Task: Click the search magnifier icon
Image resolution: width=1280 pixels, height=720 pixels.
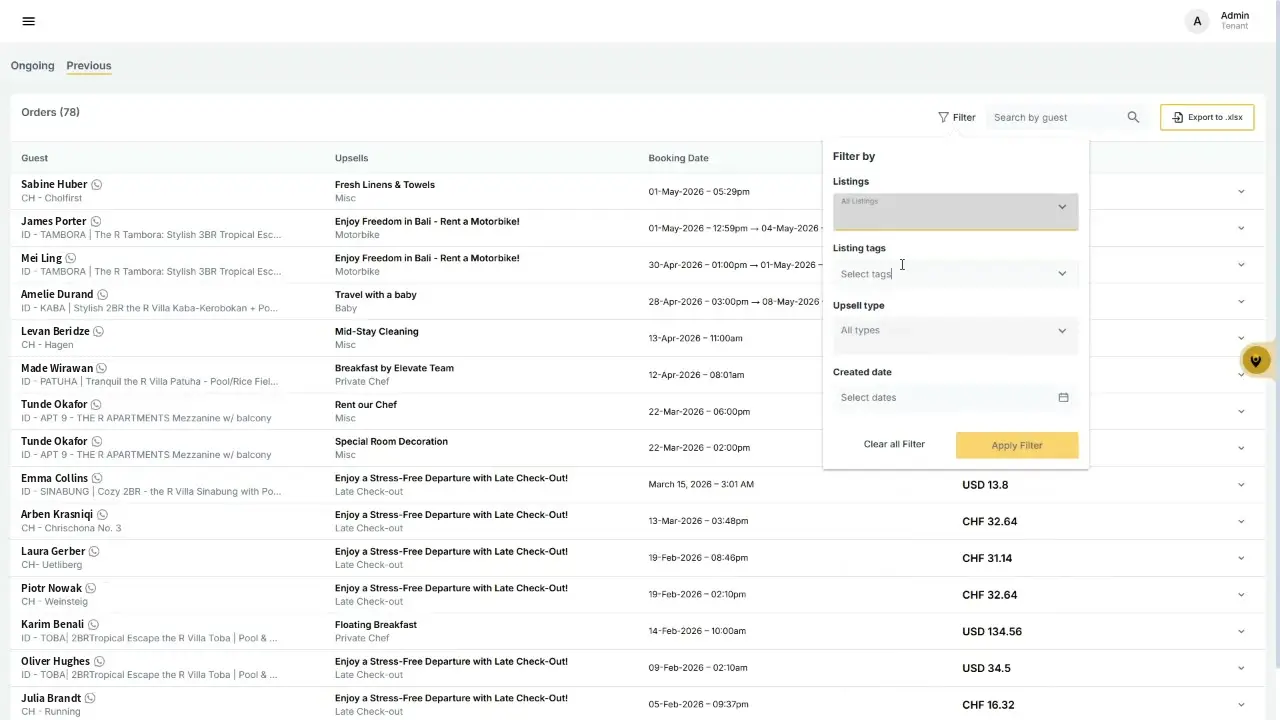Action: pyautogui.click(x=1133, y=117)
